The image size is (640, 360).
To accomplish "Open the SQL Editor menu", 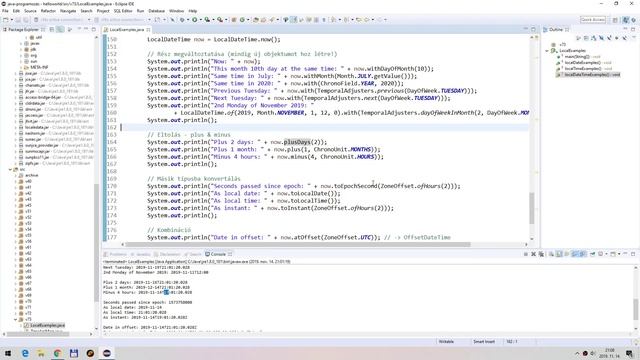I will pos(123,11).
